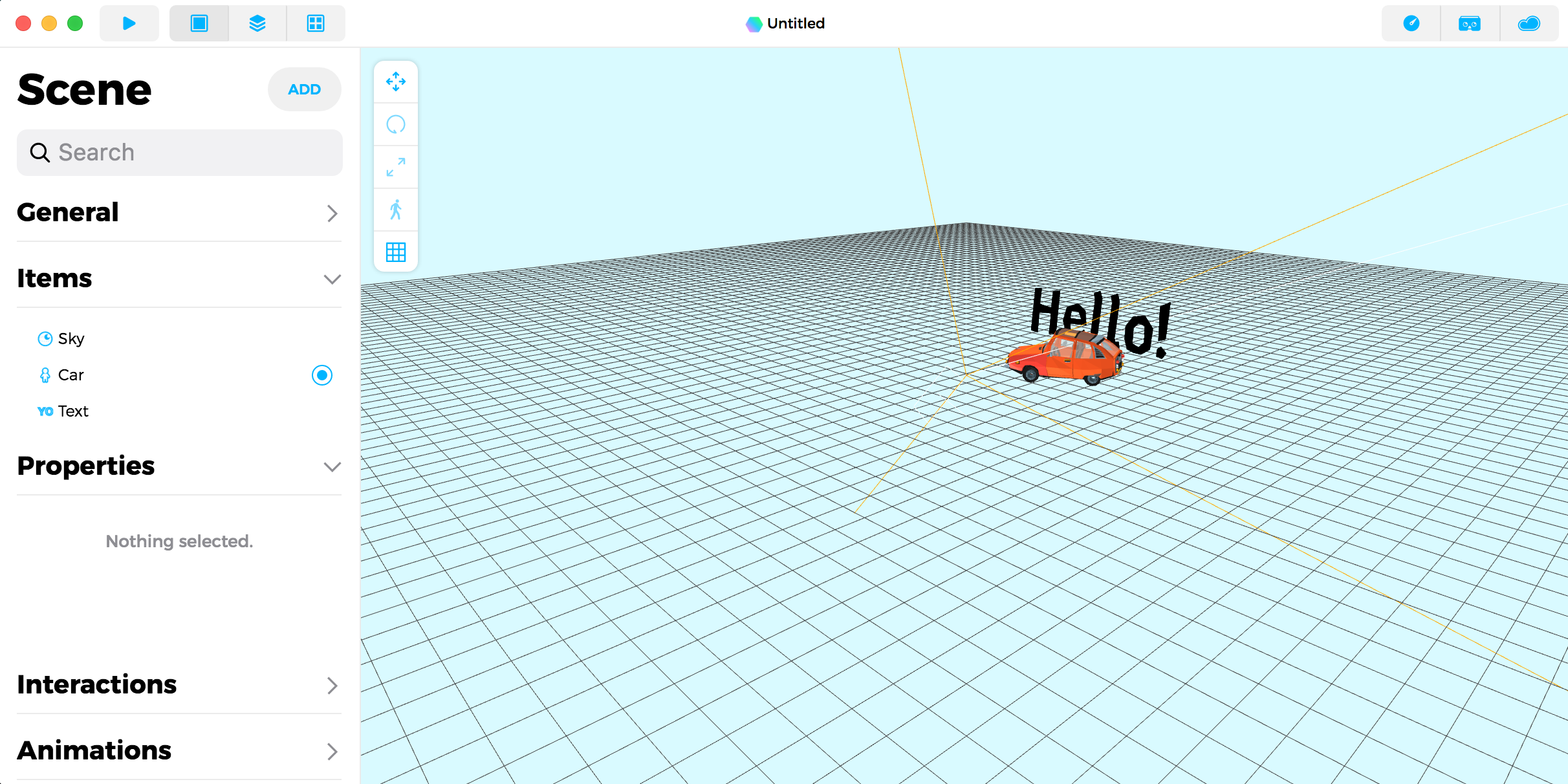Toggle the Car item's radio indicator

322,375
